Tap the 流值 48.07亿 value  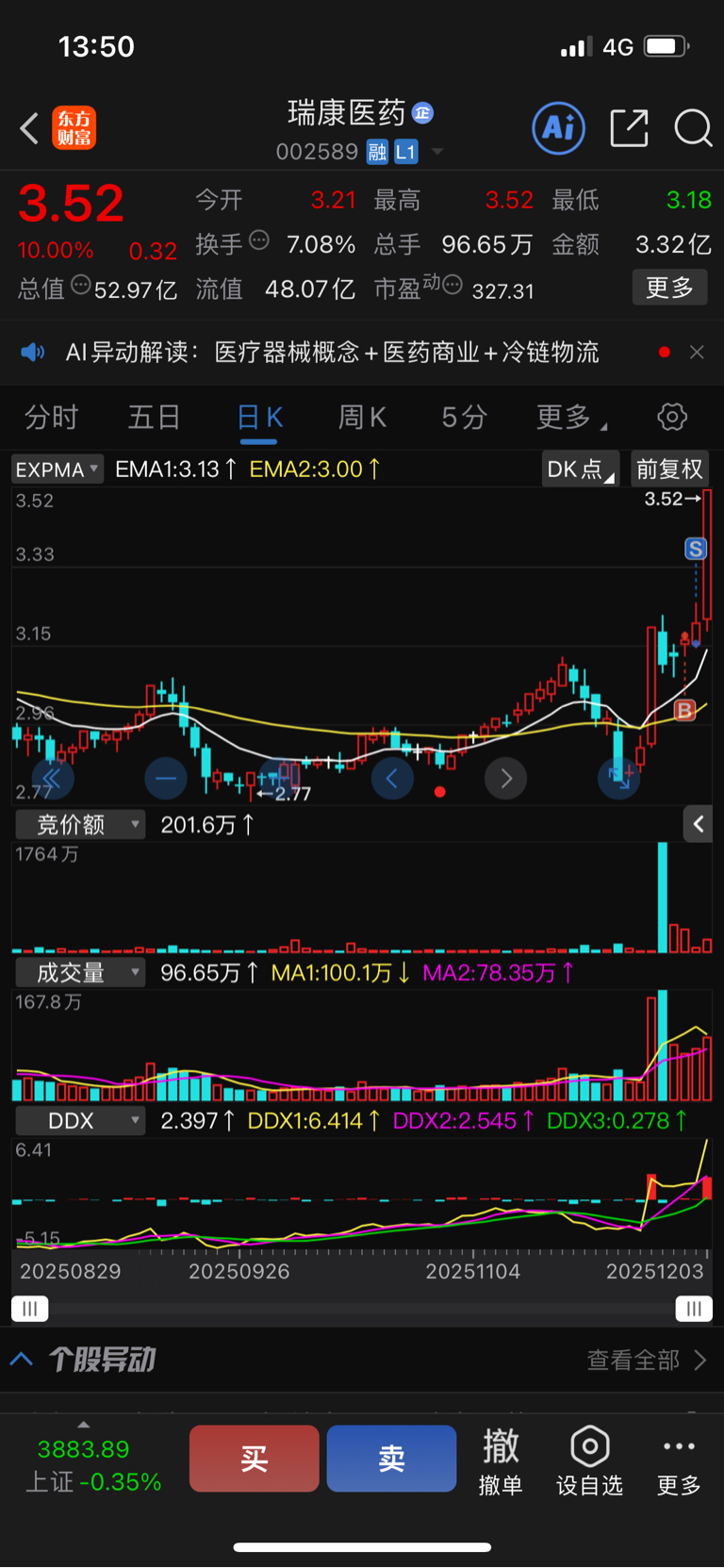point(310,289)
